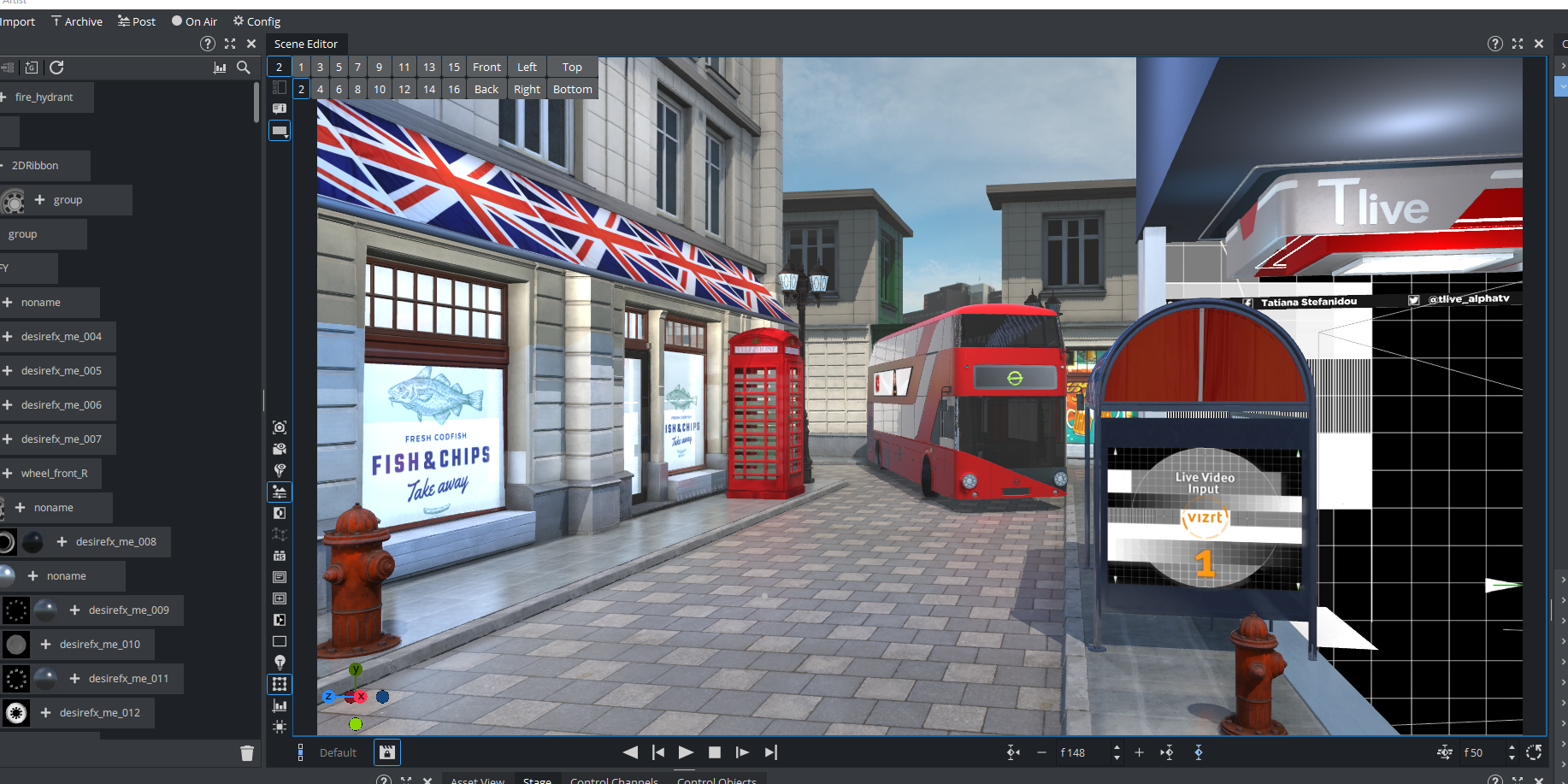Click the info speech bubble icon
The image size is (1568, 784).
pyautogui.click(x=280, y=109)
